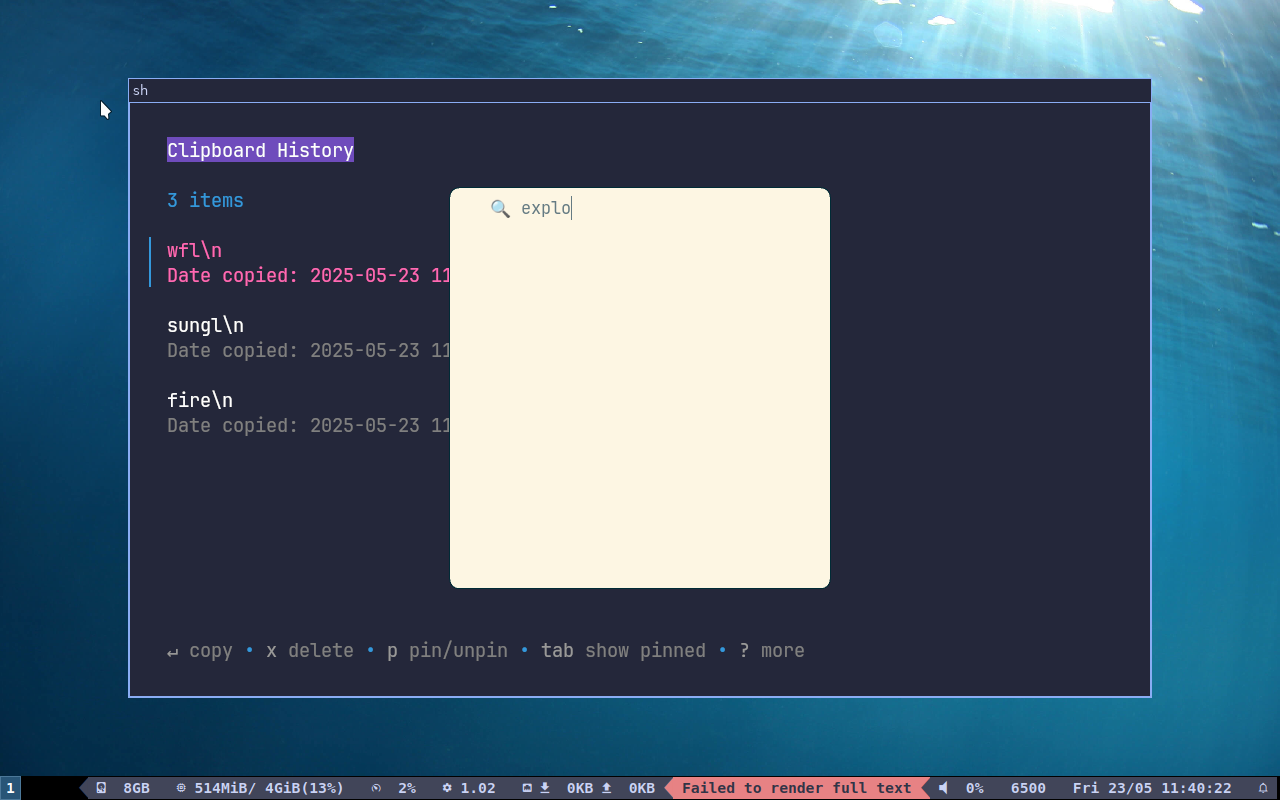The height and width of the screenshot is (800, 1280).
Task: Click Date copied line under 'fire\n'
Action: click(308, 425)
